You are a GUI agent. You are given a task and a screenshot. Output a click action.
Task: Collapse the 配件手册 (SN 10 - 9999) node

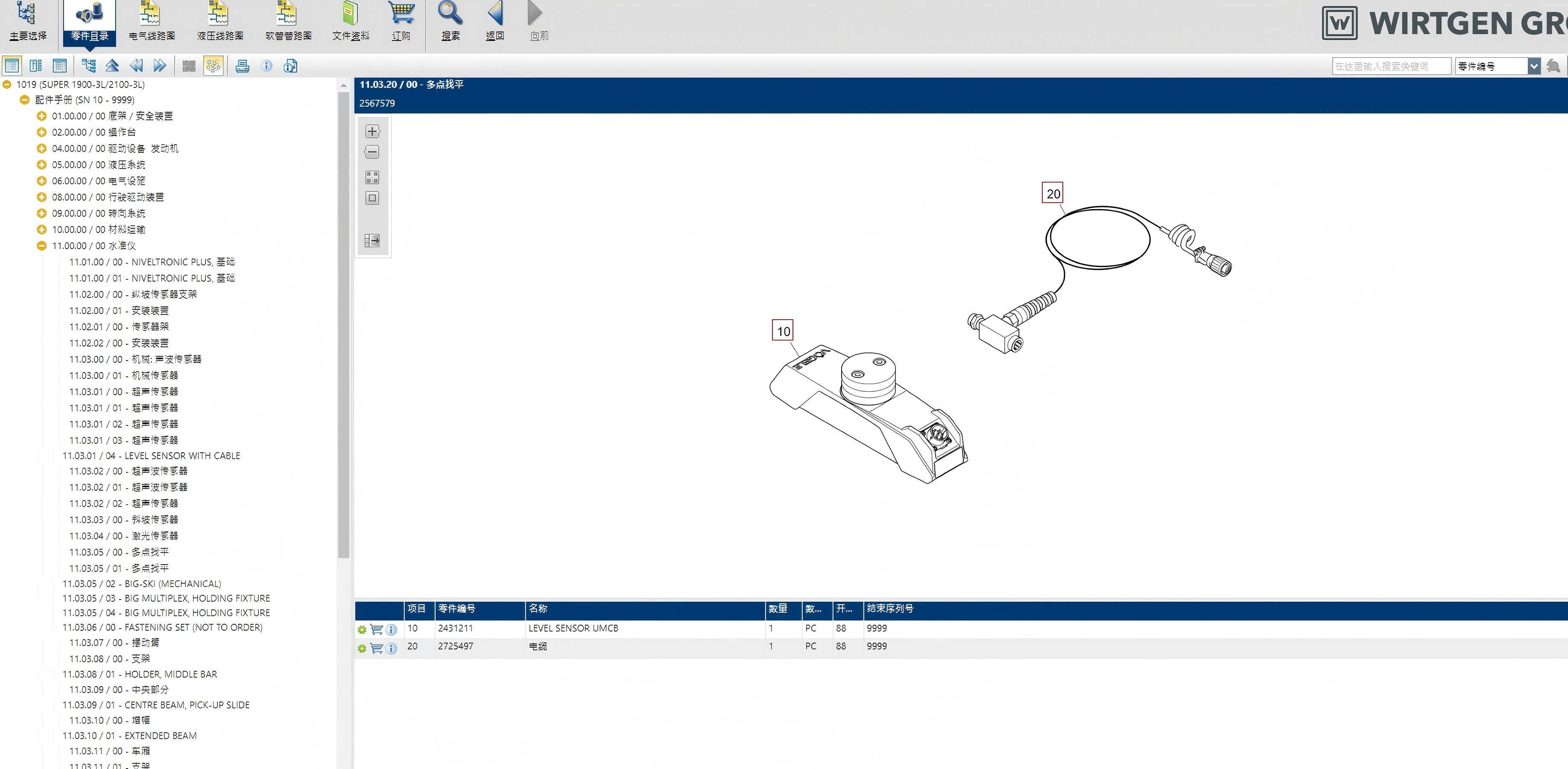tap(25, 100)
